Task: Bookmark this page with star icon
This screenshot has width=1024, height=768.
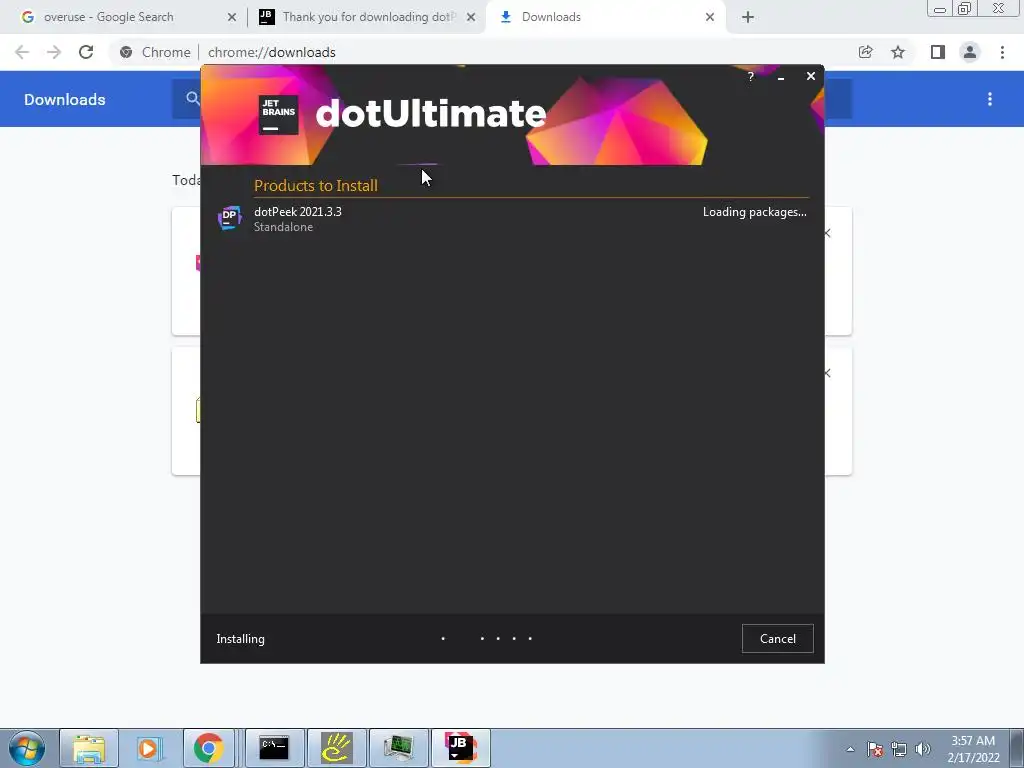Action: tap(898, 52)
